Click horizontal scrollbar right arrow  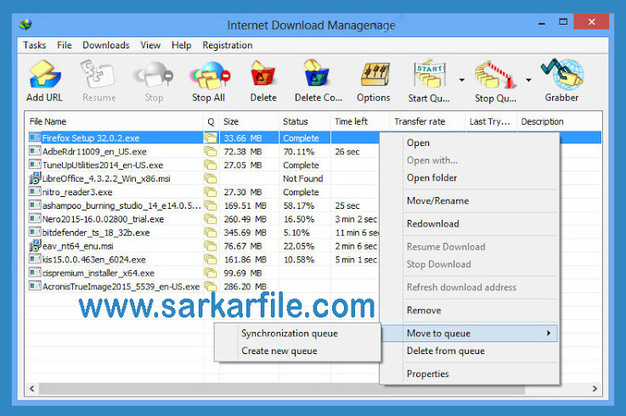pyautogui.click(x=595, y=388)
